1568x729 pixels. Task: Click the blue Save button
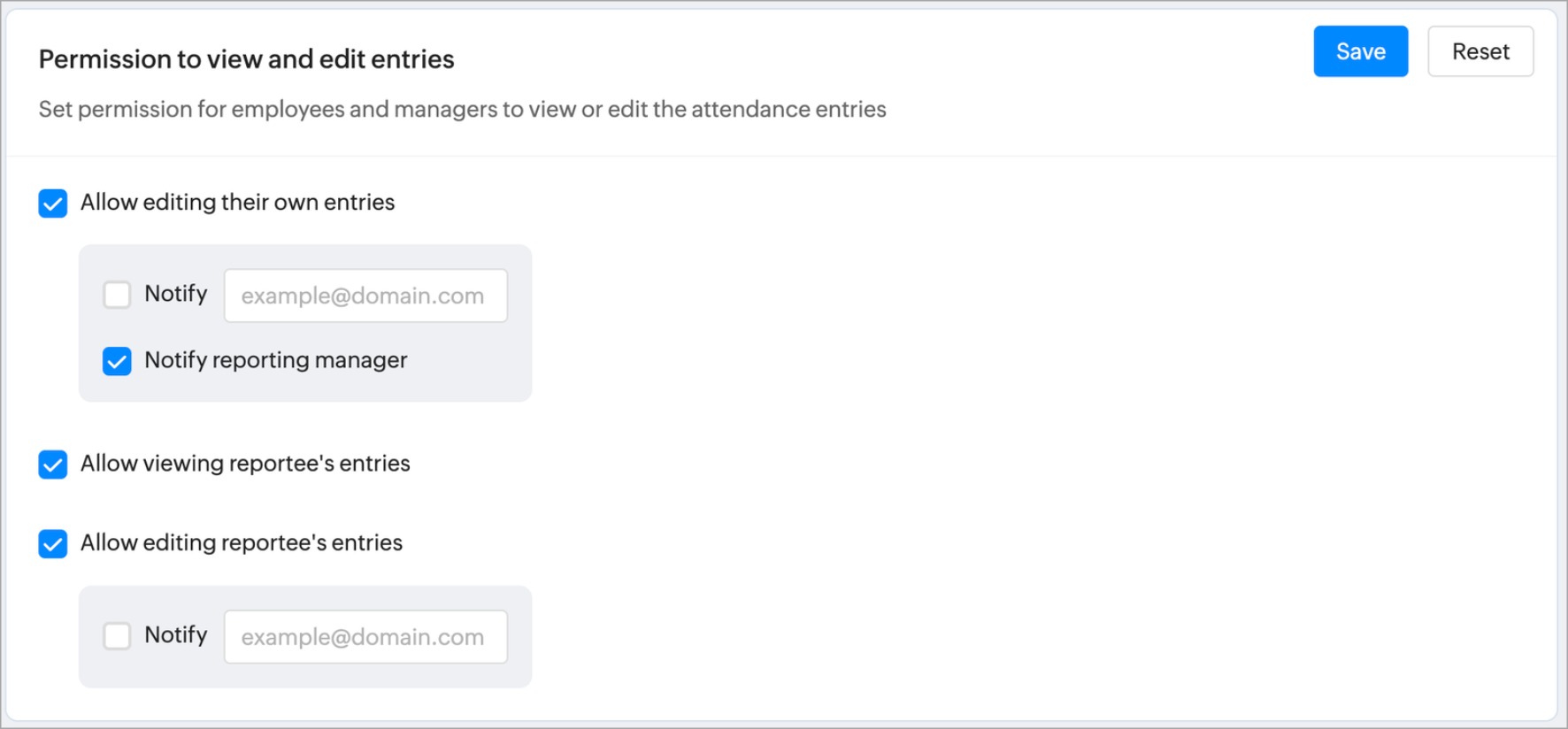[x=1360, y=52]
